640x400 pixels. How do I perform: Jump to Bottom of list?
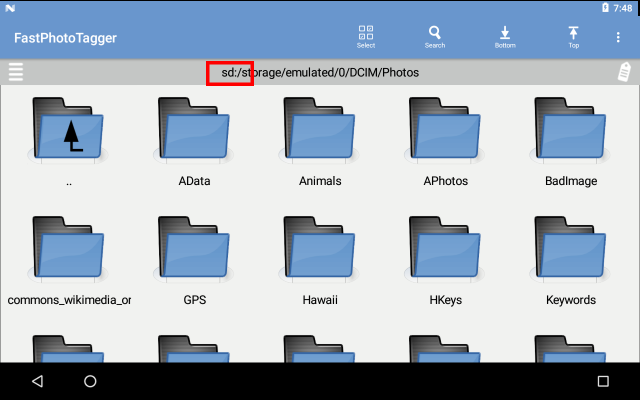coord(505,37)
